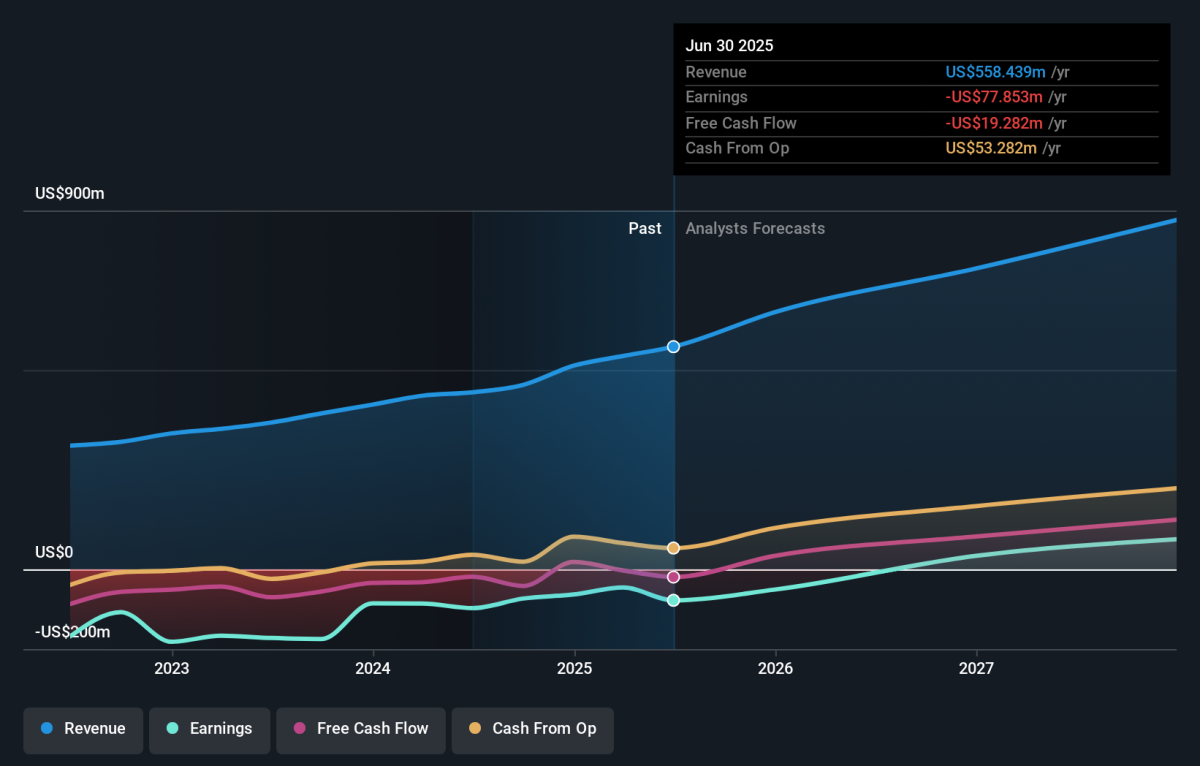Click the blue Revenue data point marker
This screenshot has height=766, width=1200.
click(x=673, y=346)
